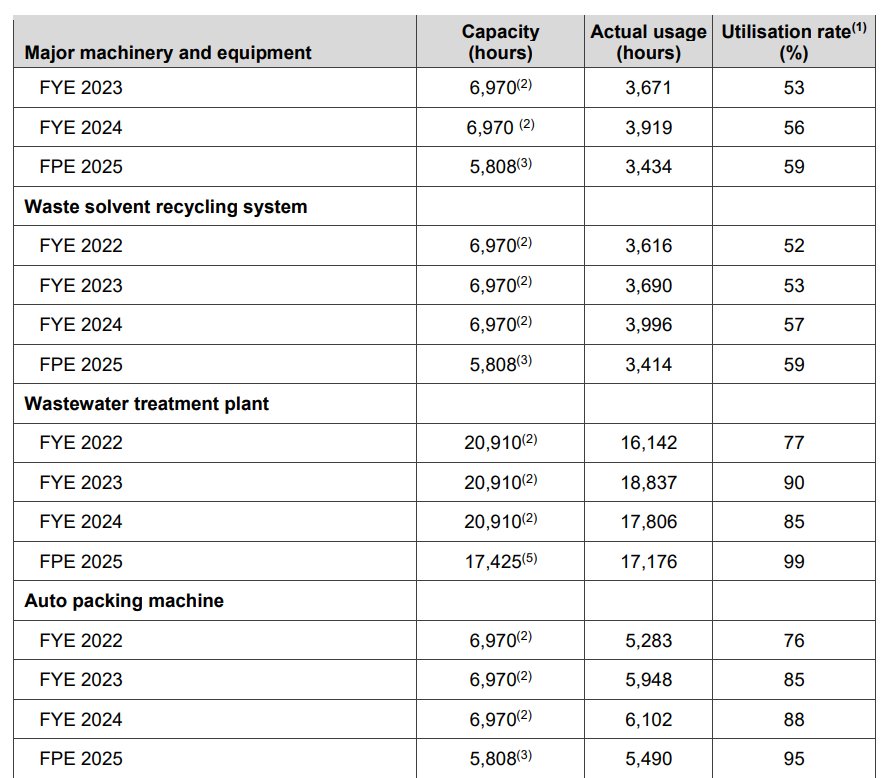Select the 3,671 actual usage value
This screenshot has width=890, height=778.
pos(648,88)
